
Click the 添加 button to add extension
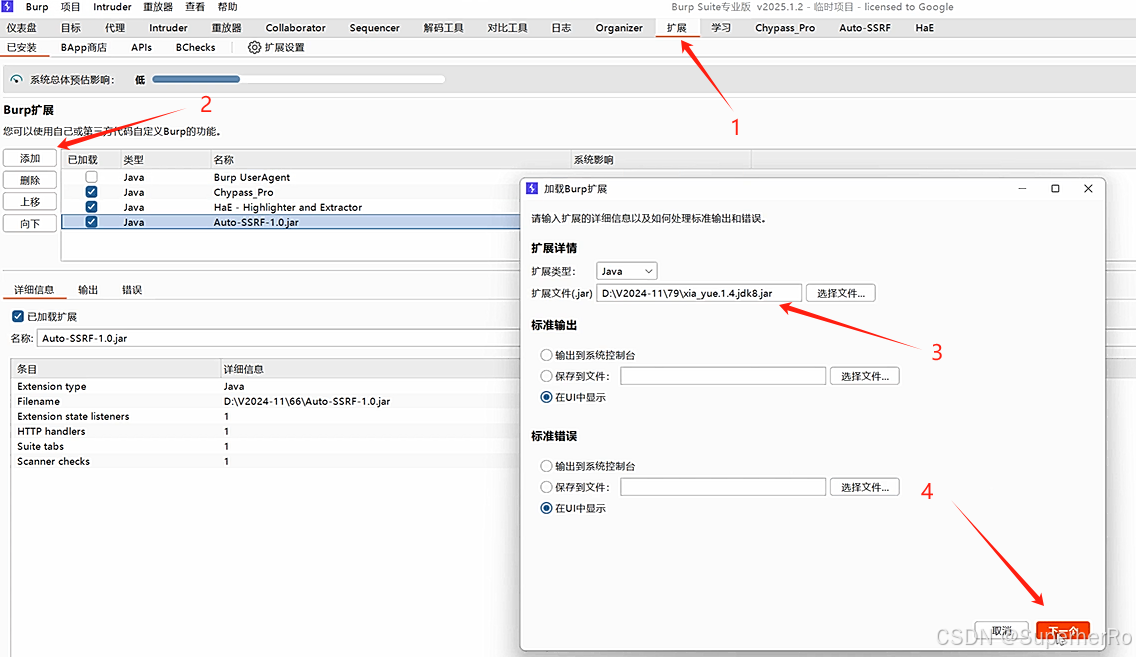(30, 158)
